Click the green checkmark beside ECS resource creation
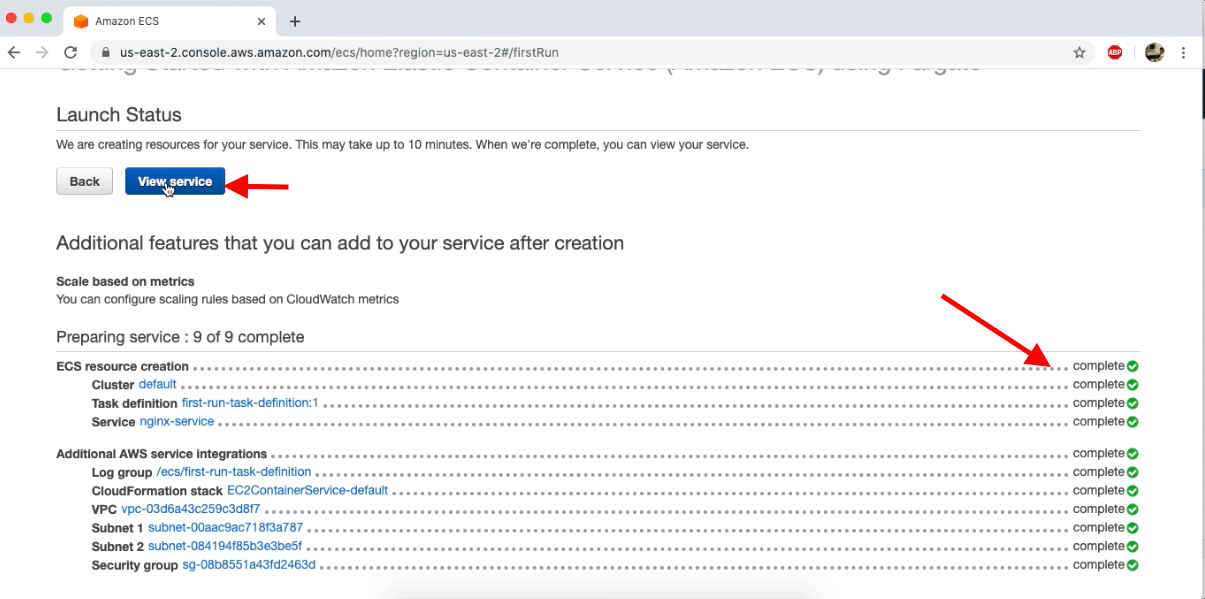This screenshot has height=599, width=1205. (1131, 365)
